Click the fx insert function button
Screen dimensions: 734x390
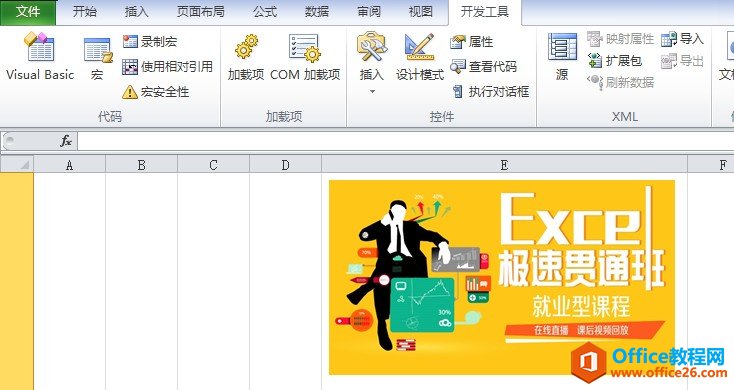66,141
